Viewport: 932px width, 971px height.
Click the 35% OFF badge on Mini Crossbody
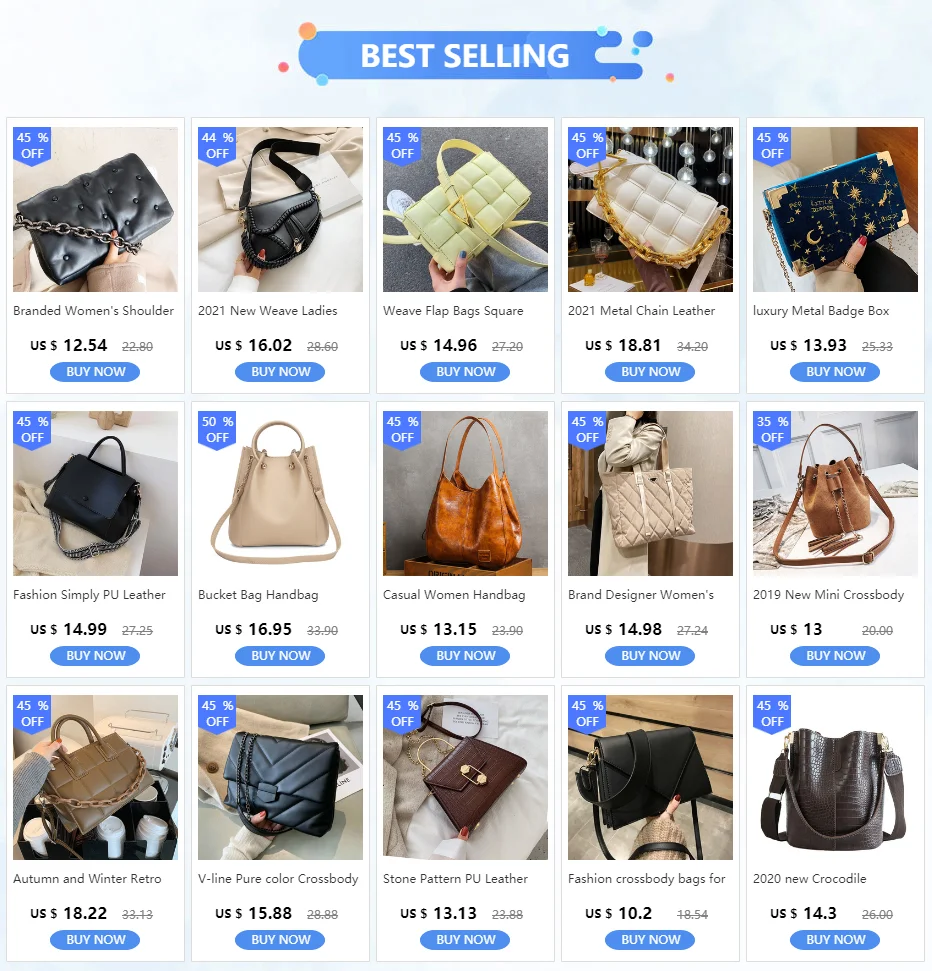tap(772, 430)
